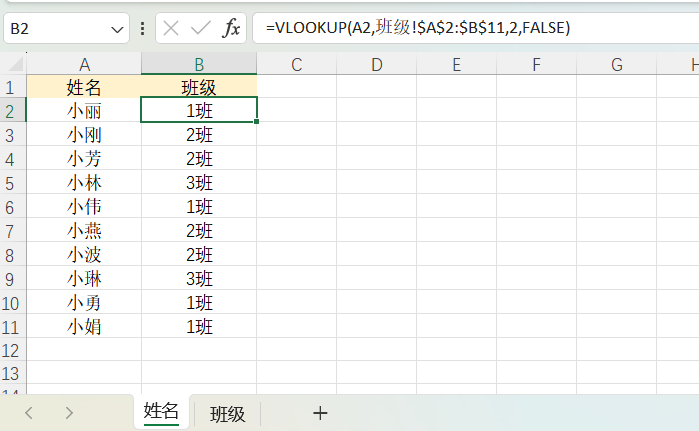Select column G header
The image size is (699, 431).
617,64
